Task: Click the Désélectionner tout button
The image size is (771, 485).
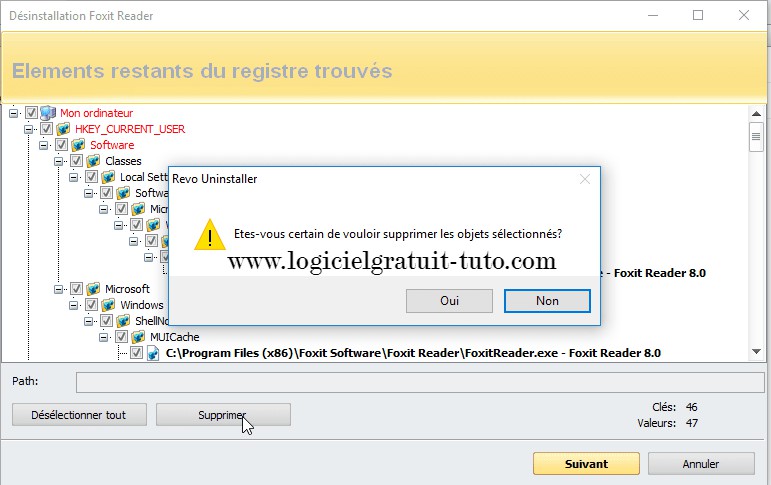Action: pyautogui.click(x=79, y=415)
